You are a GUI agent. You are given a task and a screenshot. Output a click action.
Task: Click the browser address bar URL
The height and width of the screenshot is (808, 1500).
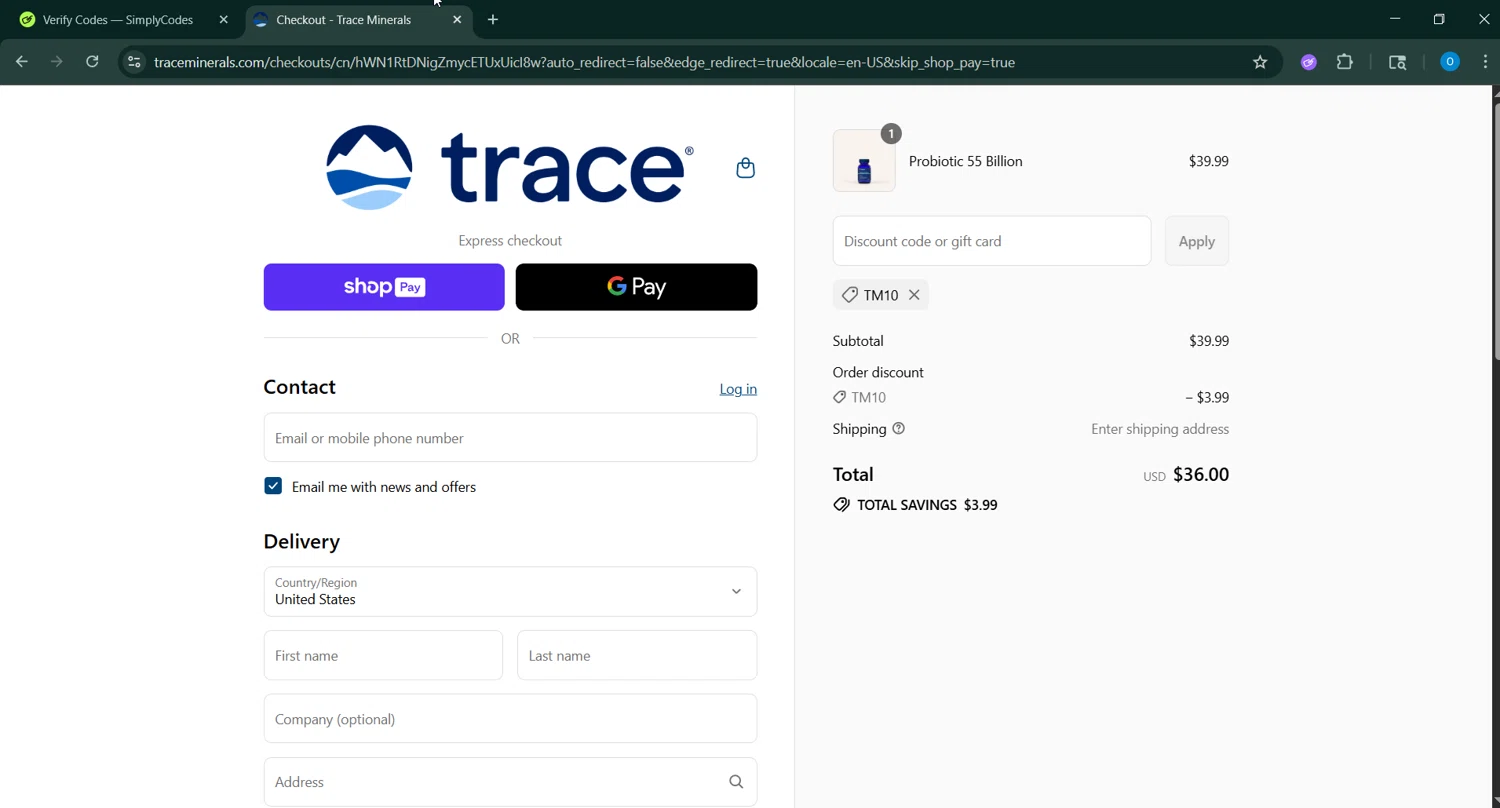[x=585, y=62]
